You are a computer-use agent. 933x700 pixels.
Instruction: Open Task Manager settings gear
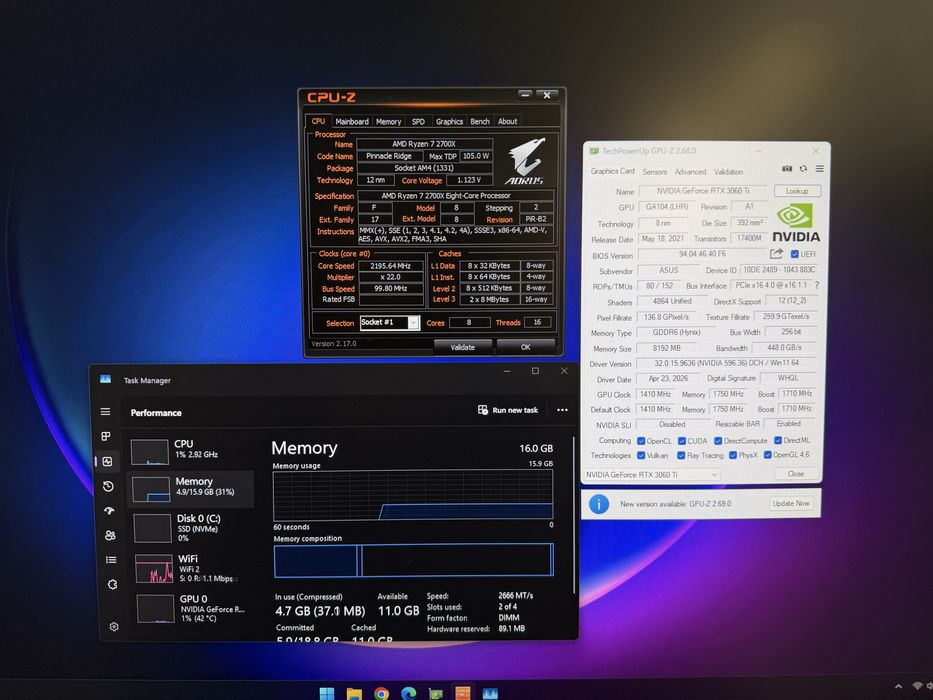point(114,627)
